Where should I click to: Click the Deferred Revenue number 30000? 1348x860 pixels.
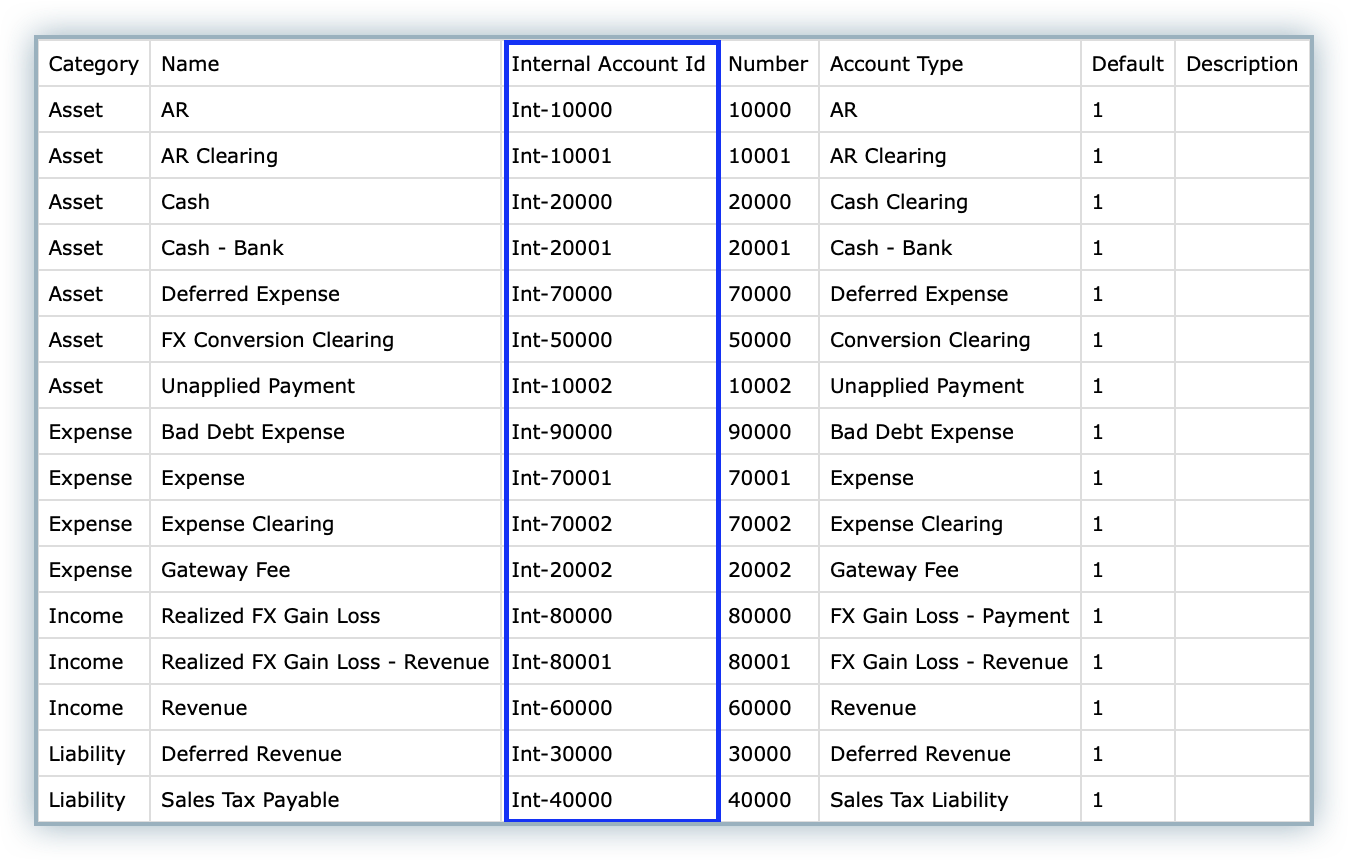(759, 754)
